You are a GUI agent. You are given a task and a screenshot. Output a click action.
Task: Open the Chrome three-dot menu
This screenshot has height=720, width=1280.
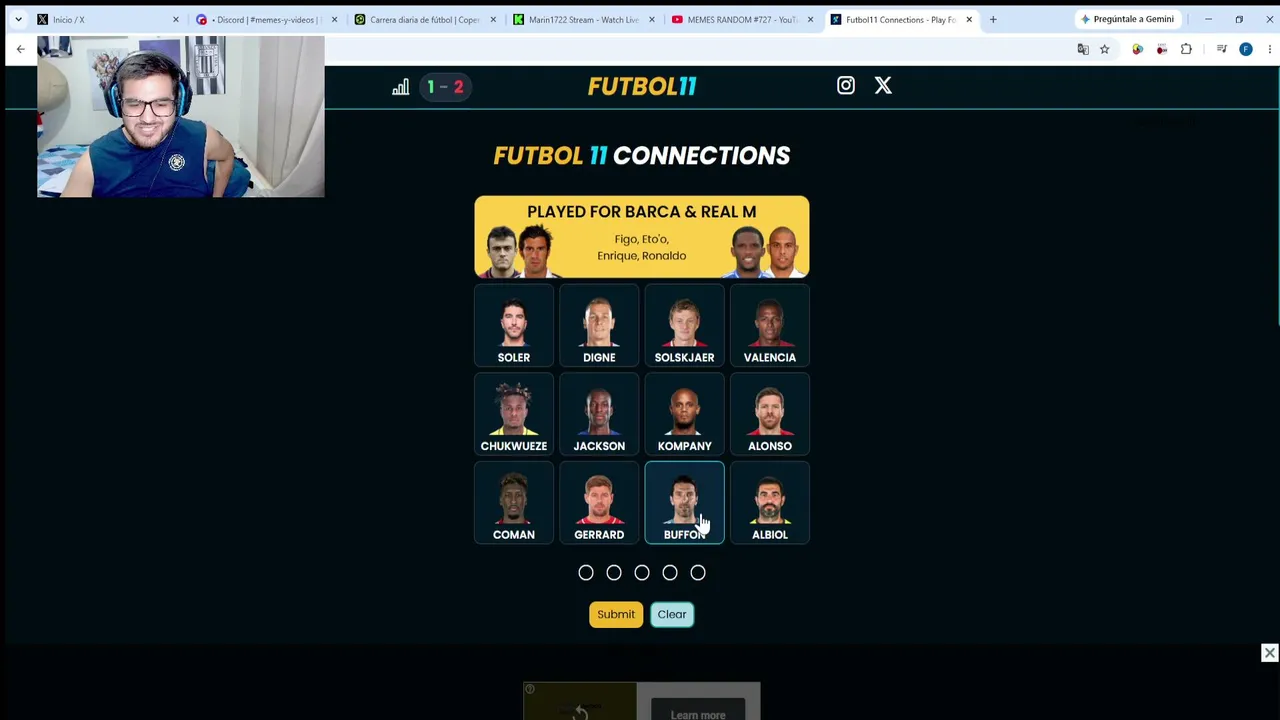tap(1270, 49)
